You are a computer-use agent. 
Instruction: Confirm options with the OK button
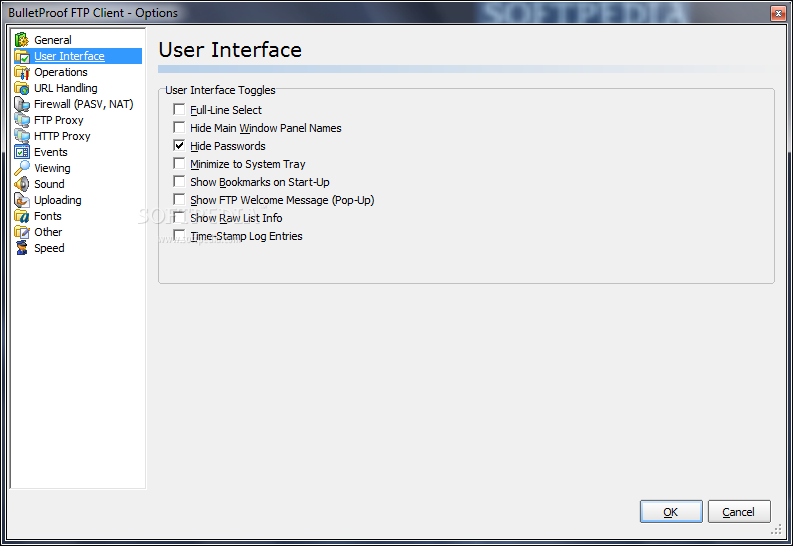coord(671,512)
